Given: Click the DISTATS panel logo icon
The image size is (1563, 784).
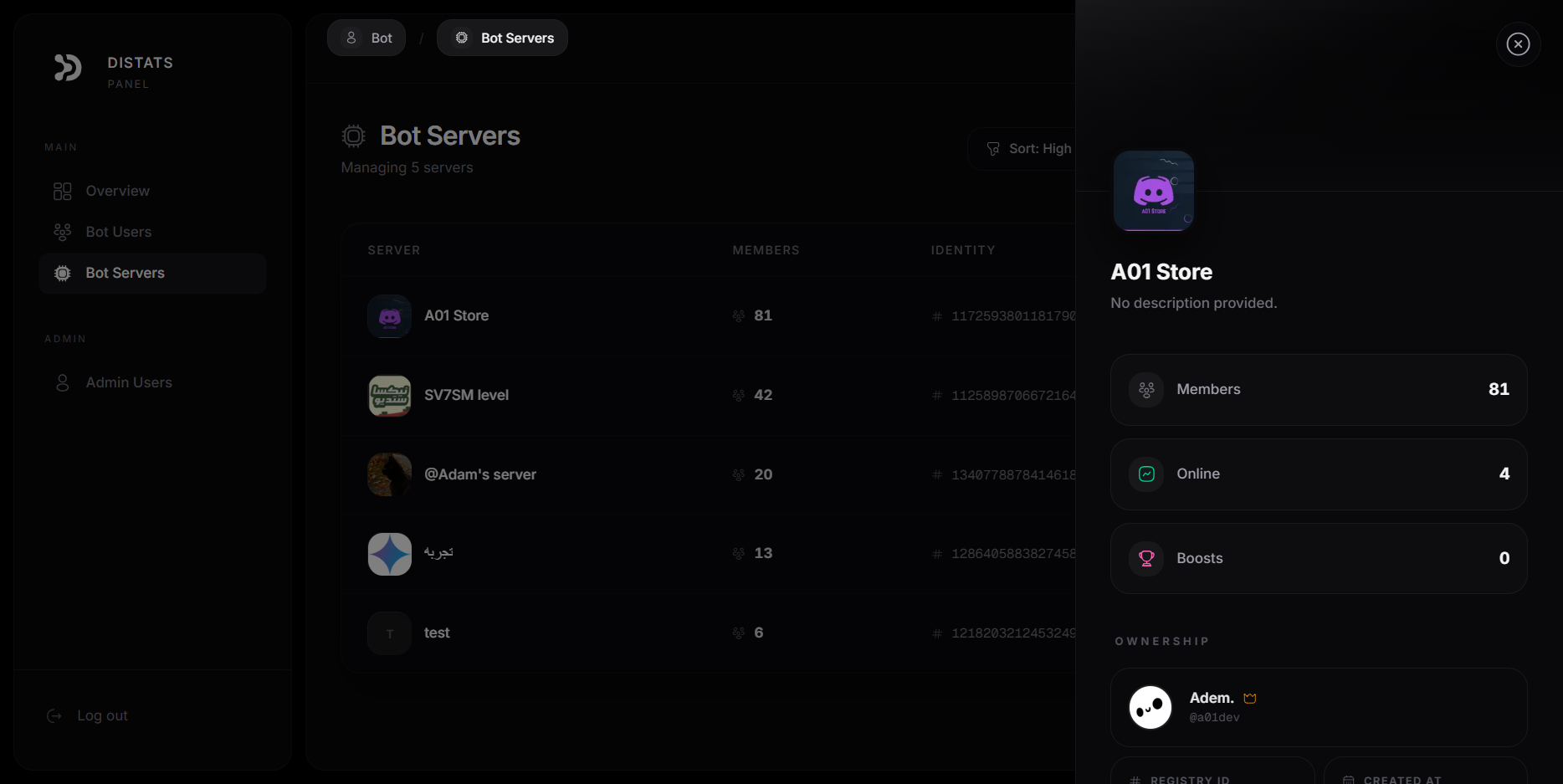Looking at the screenshot, I should click(68, 69).
